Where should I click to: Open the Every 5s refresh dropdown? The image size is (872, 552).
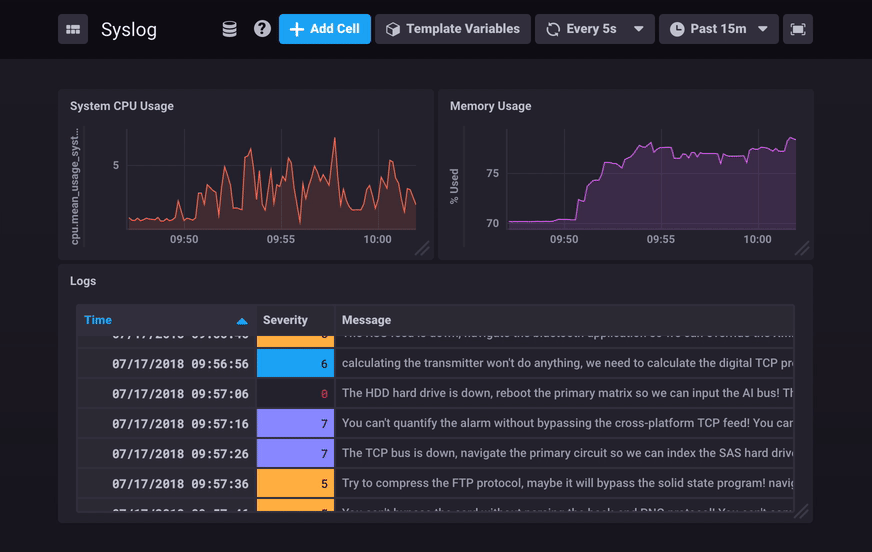pyautogui.click(x=594, y=29)
